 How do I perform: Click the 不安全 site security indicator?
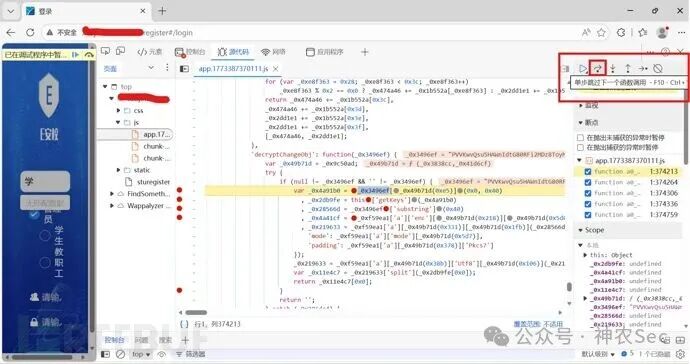pyautogui.click(x=62, y=33)
